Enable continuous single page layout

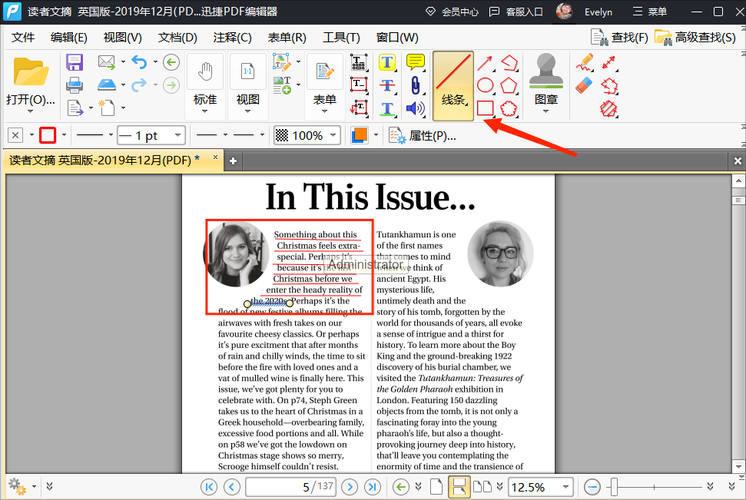[x=461, y=487]
